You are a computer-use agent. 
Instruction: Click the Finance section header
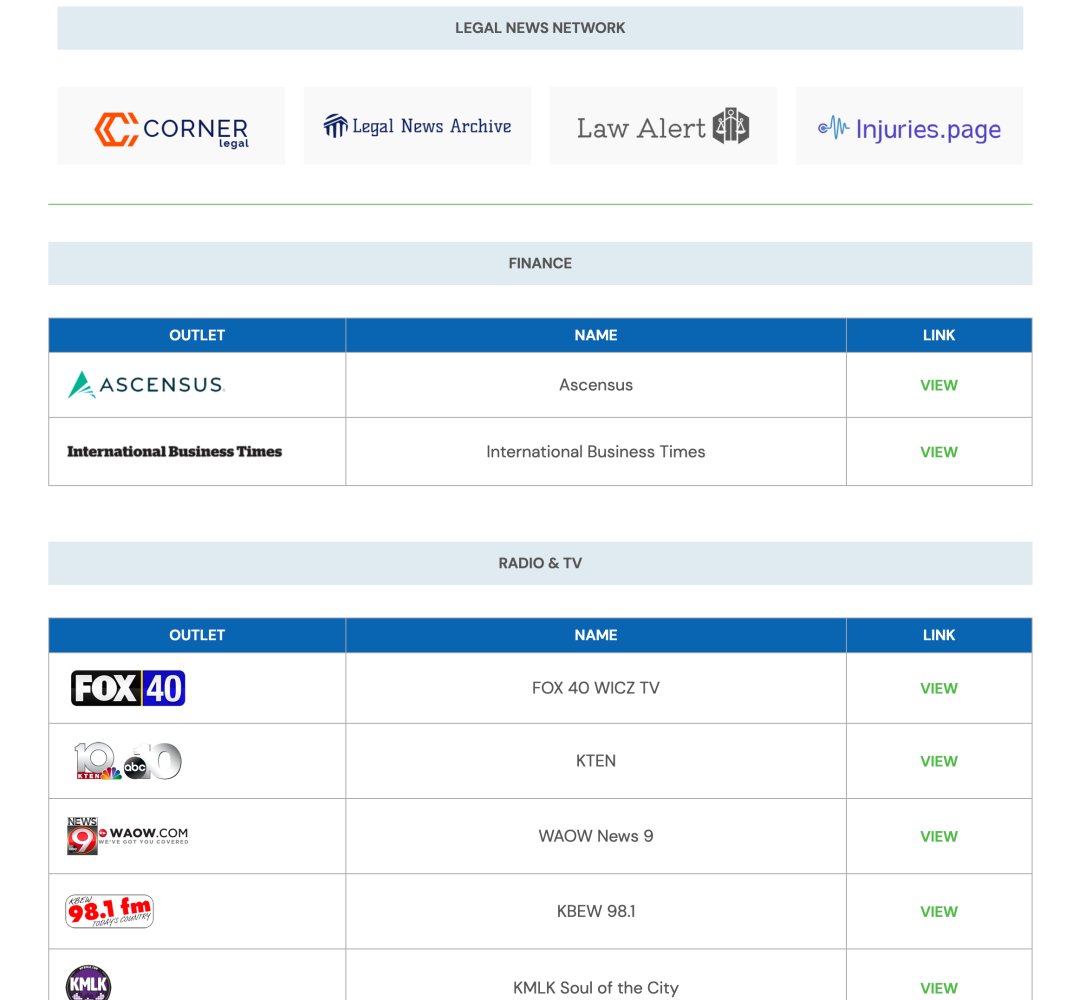pos(540,263)
